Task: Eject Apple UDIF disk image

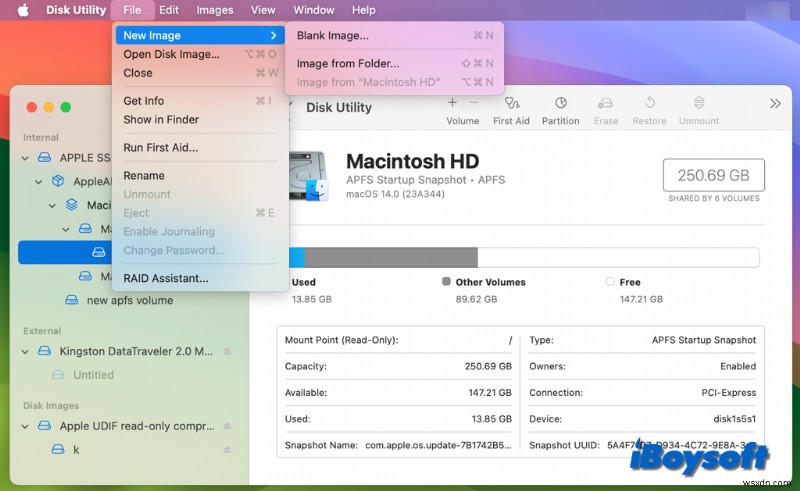Action: coord(228,426)
